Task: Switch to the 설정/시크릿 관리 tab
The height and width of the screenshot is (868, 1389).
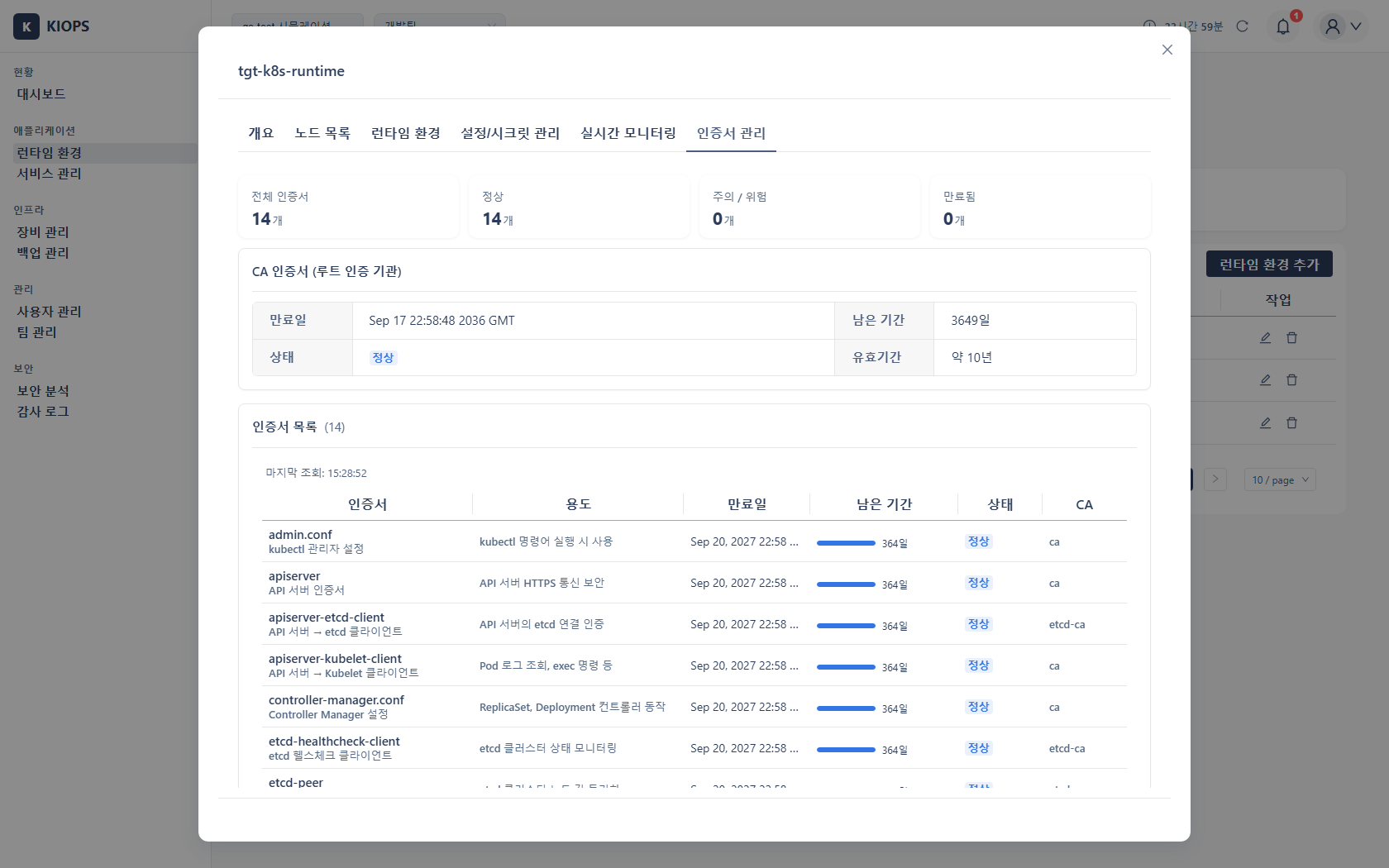Action: pyautogui.click(x=510, y=133)
